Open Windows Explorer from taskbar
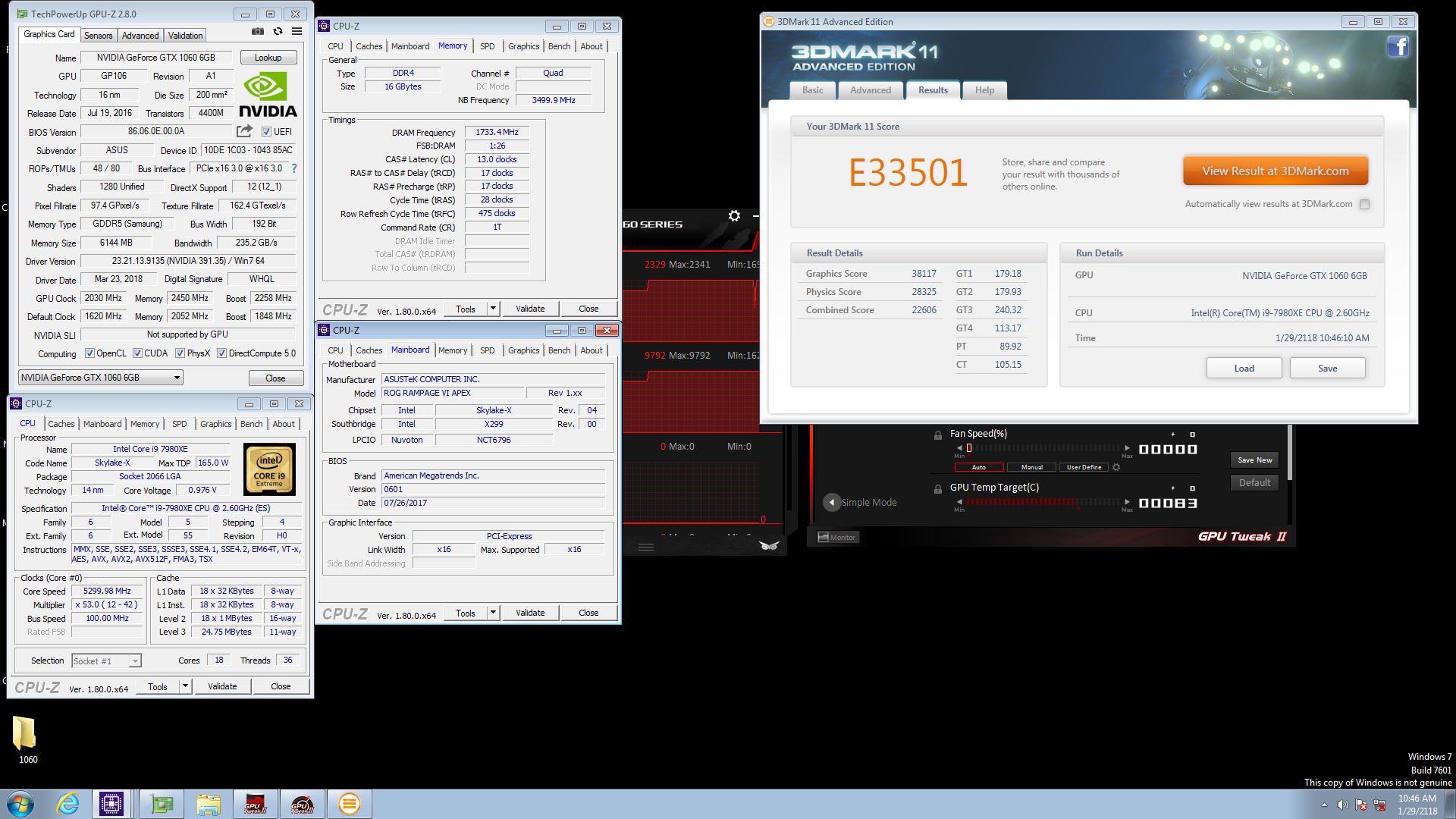This screenshot has width=1456, height=819. 208,804
